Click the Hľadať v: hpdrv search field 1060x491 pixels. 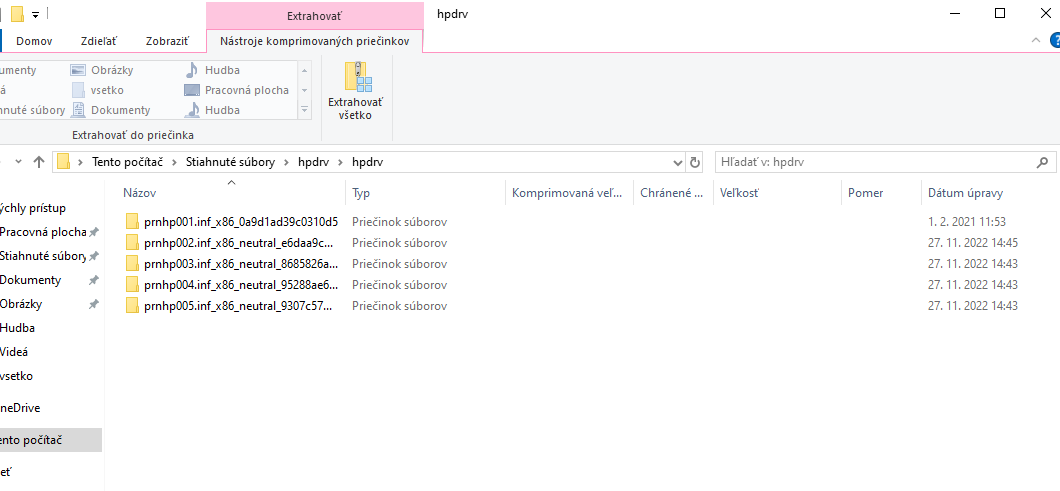(x=870, y=162)
